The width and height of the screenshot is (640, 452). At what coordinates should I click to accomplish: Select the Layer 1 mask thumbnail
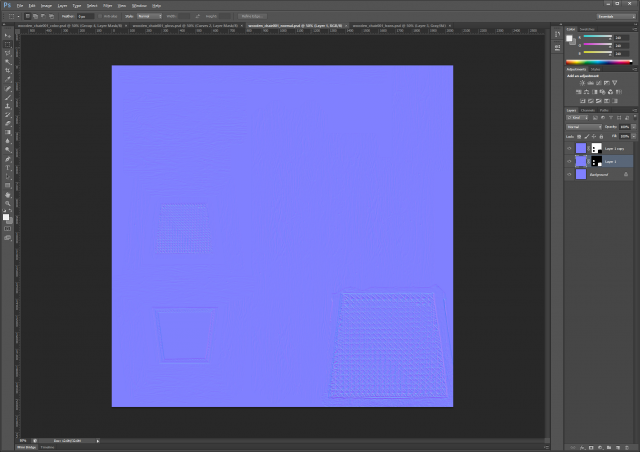click(x=596, y=161)
